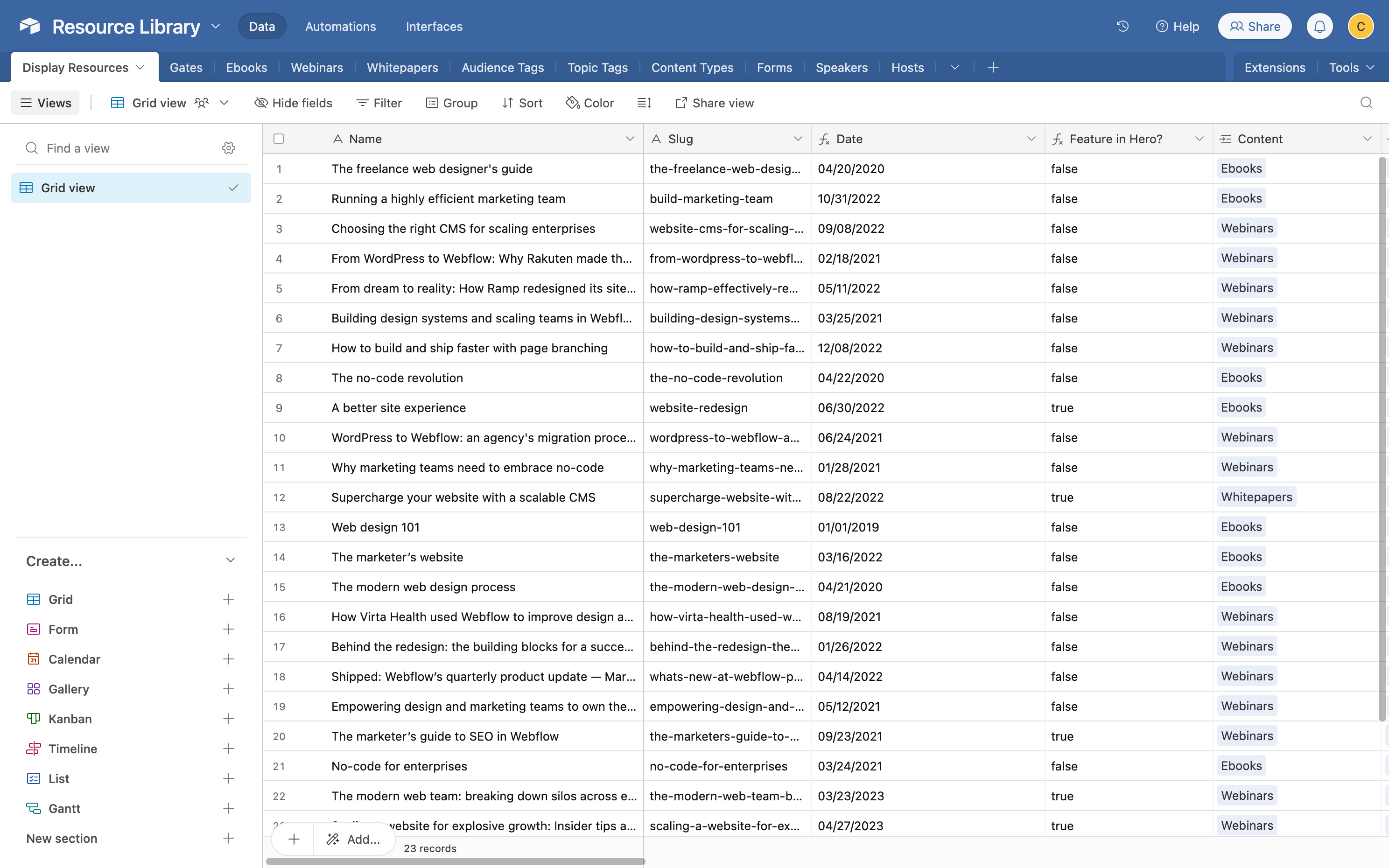Viewport: 1389px width, 868px height.
Task: Open Slug field dropdown arrow
Action: pyautogui.click(x=798, y=139)
